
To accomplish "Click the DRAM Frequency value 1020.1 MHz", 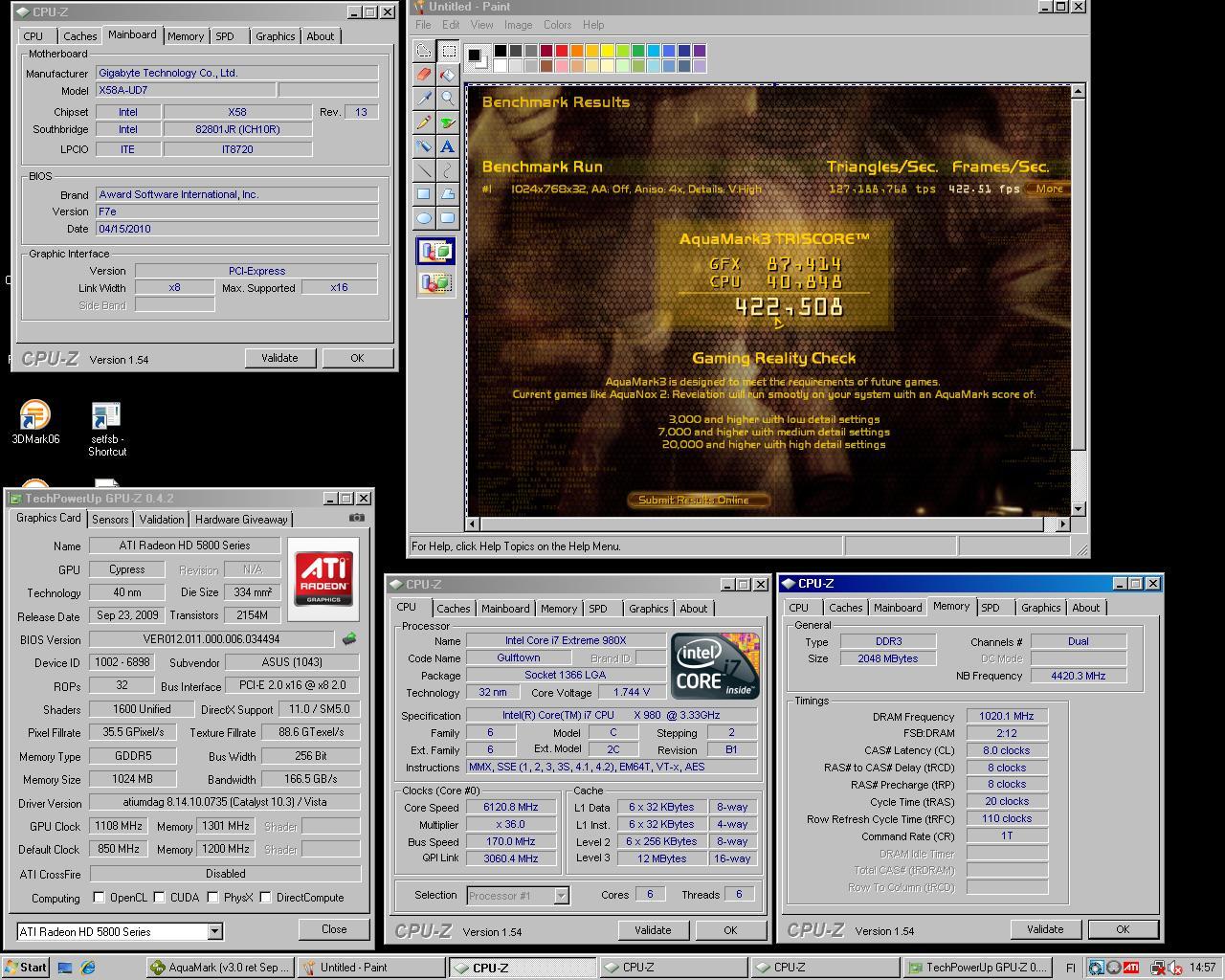I will pyautogui.click(x=1007, y=716).
